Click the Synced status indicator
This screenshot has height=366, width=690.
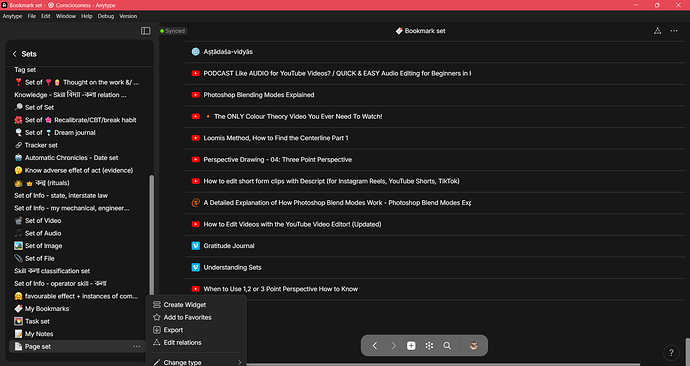[172, 31]
